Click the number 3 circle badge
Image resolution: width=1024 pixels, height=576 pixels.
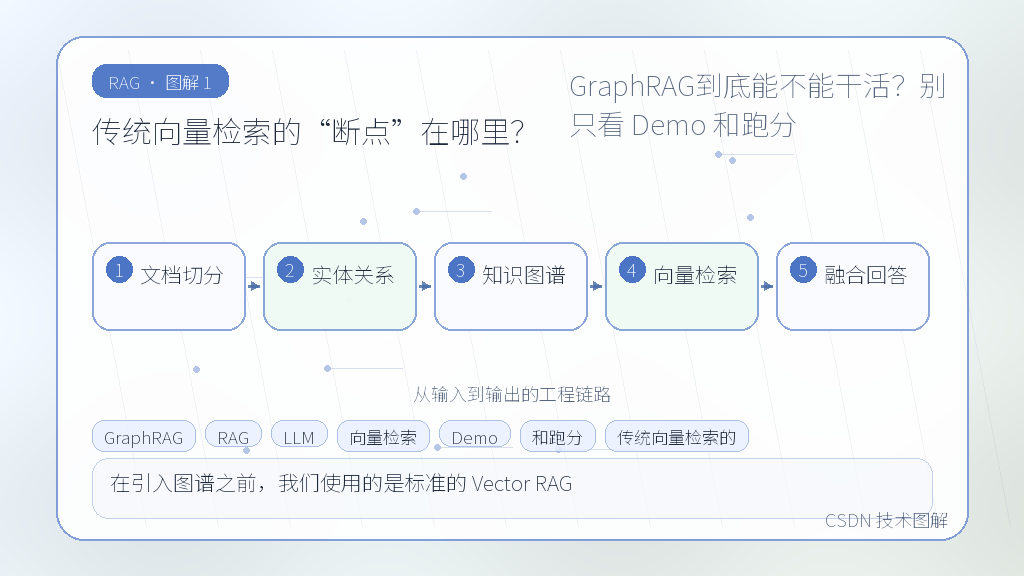[x=461, y=270]
